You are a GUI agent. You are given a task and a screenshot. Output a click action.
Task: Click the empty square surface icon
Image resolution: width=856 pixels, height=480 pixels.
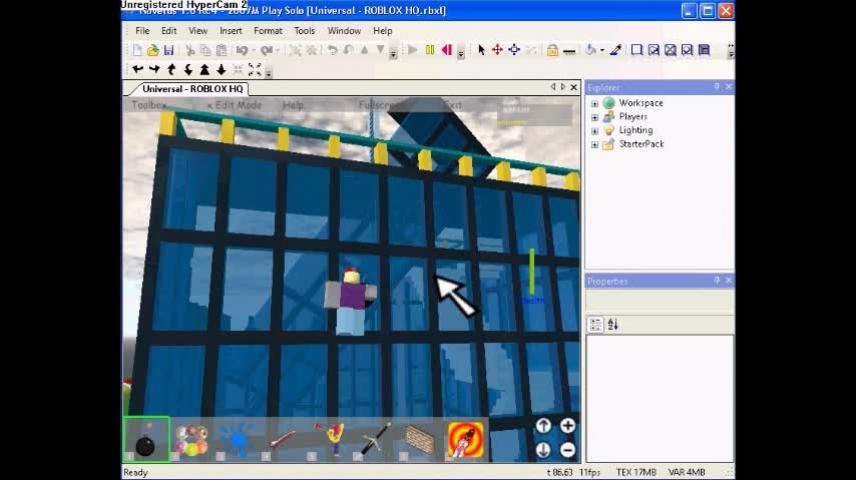pyautogui.click(x=637, y=50)
